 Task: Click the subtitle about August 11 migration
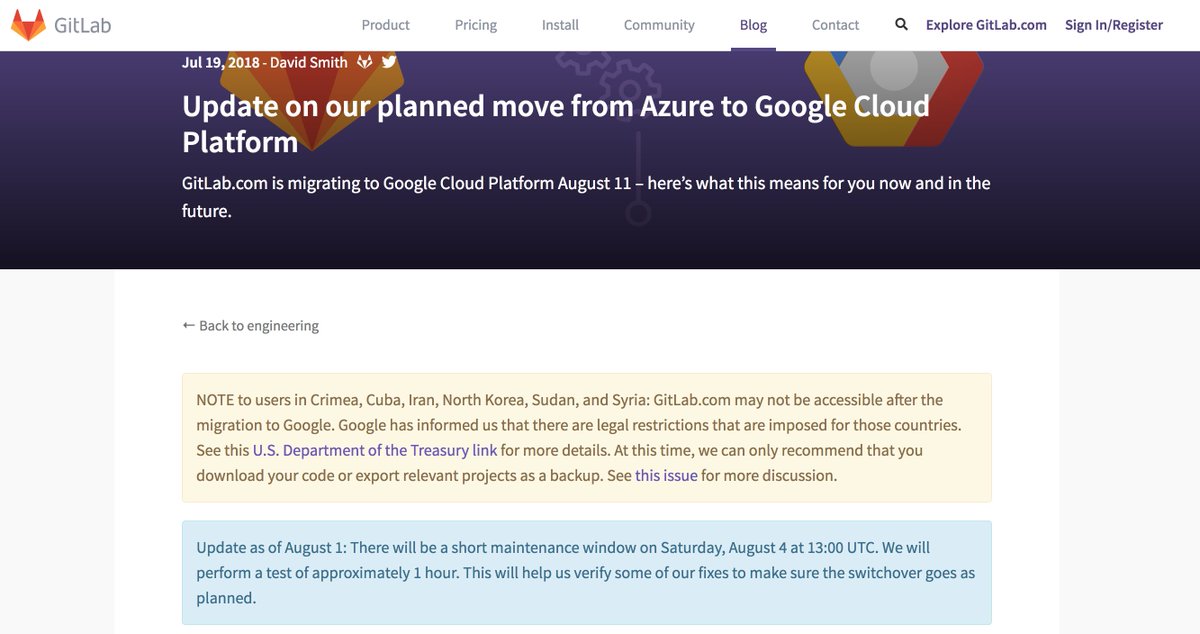(586, 197)
